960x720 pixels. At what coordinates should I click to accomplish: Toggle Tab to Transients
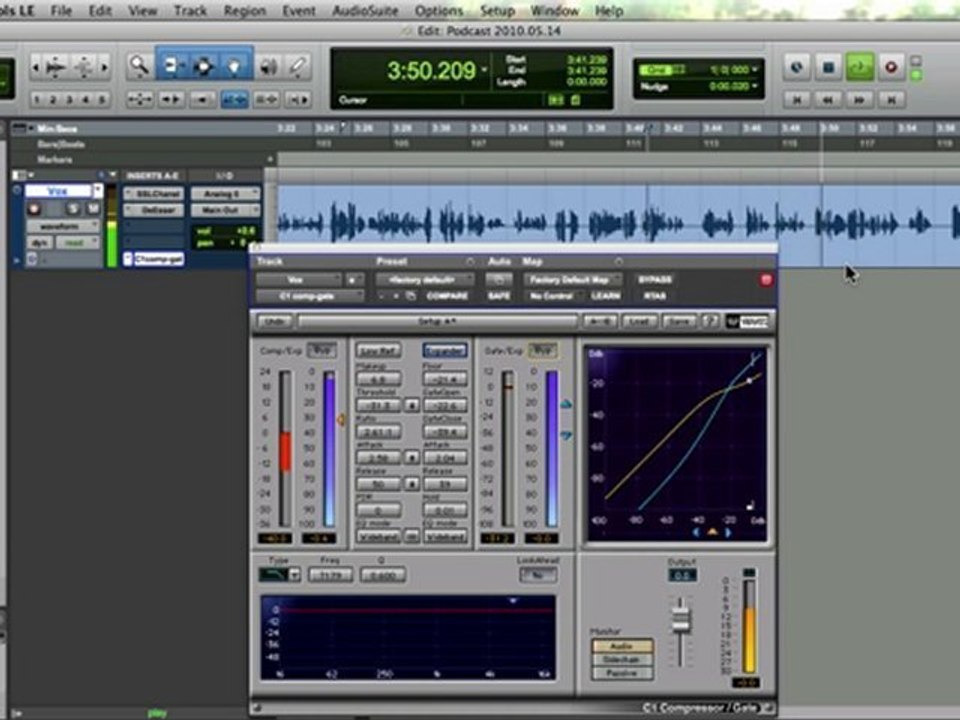pyautogui.click(x=171, y=99)
